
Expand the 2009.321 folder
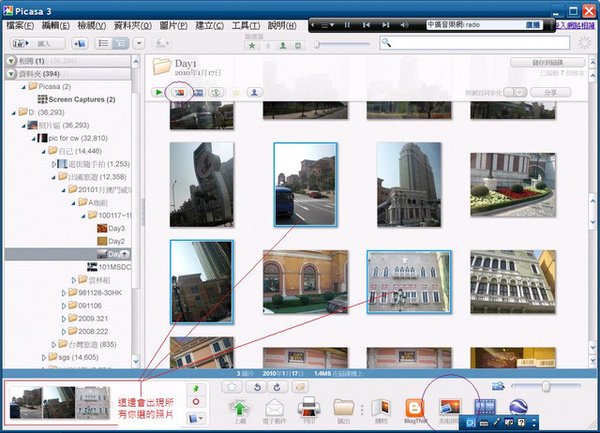(64, 319)
